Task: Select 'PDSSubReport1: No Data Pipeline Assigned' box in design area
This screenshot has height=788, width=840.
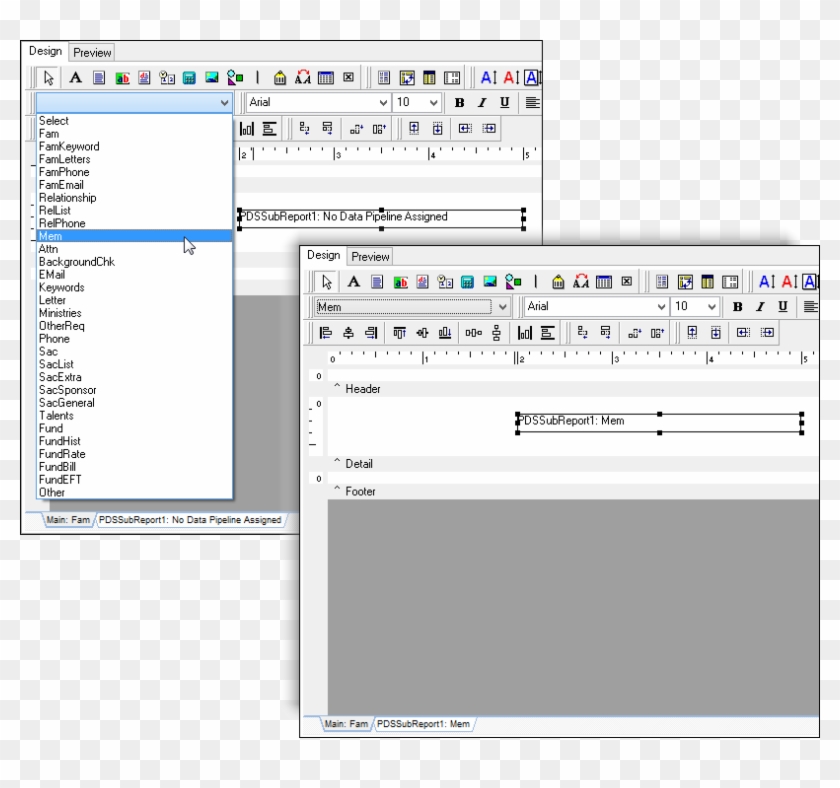Action: [381, 219]
